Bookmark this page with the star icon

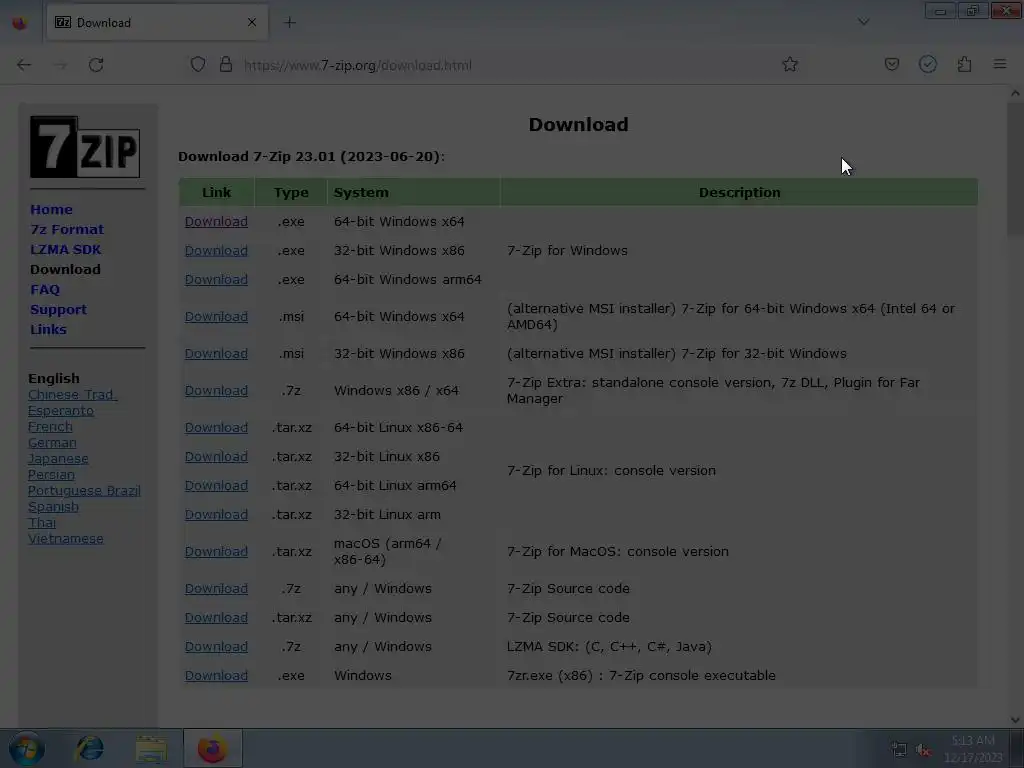point(790,64)
